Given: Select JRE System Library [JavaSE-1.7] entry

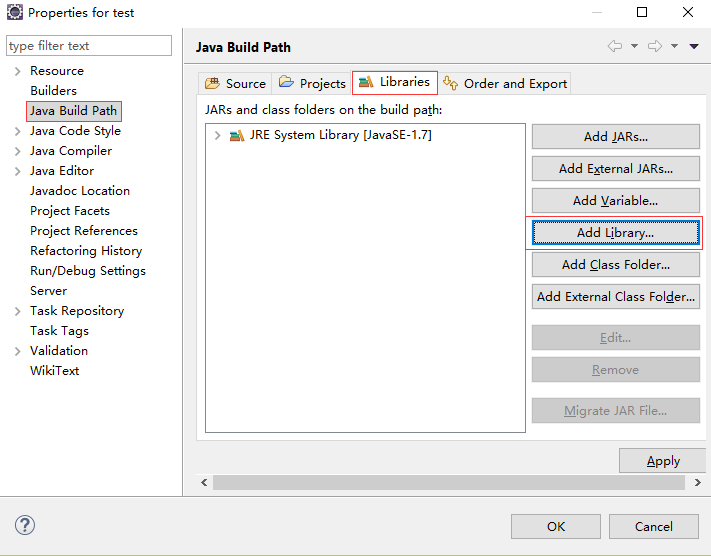Looking at the screenshot, I should 341,135.
